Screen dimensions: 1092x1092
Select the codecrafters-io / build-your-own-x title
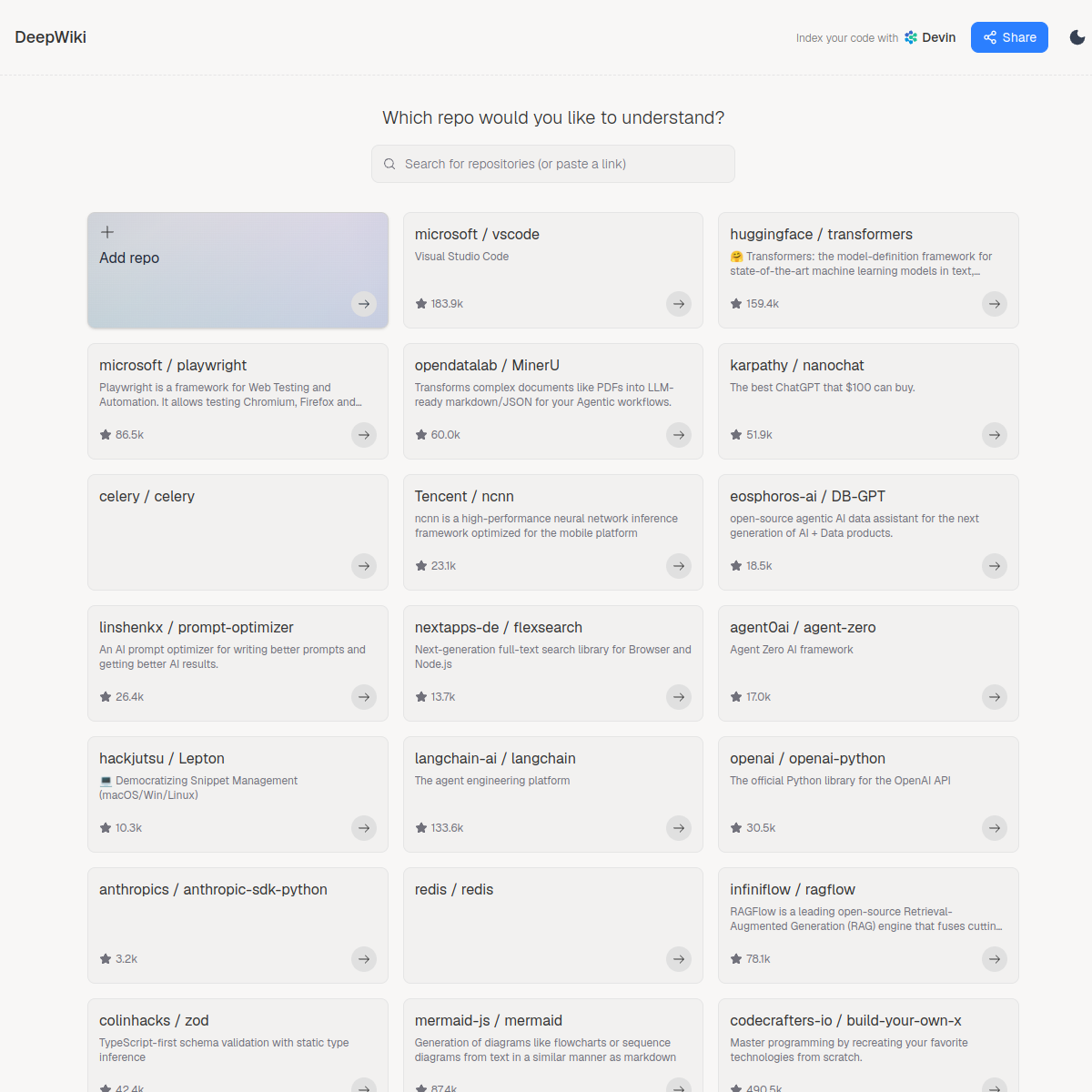click(x=845, y=1021)
